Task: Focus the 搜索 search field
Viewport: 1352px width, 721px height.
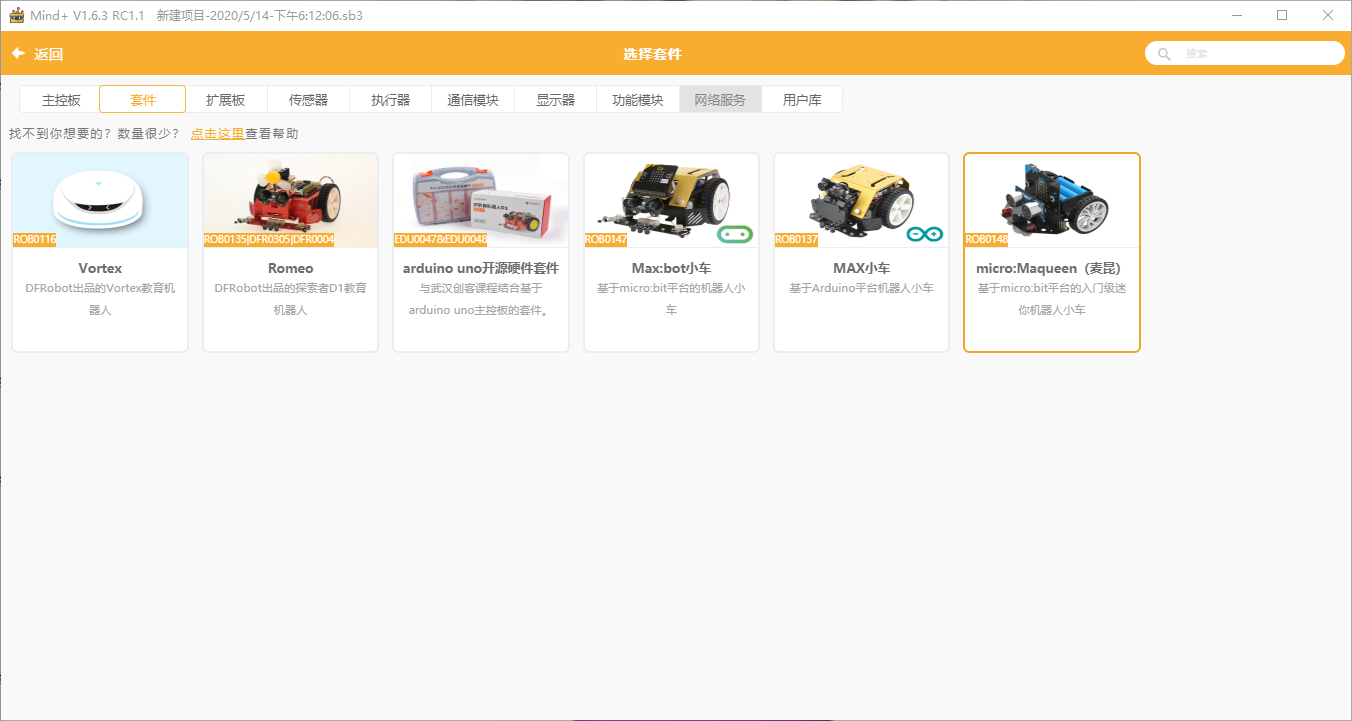Action: tap(1245, 54)
